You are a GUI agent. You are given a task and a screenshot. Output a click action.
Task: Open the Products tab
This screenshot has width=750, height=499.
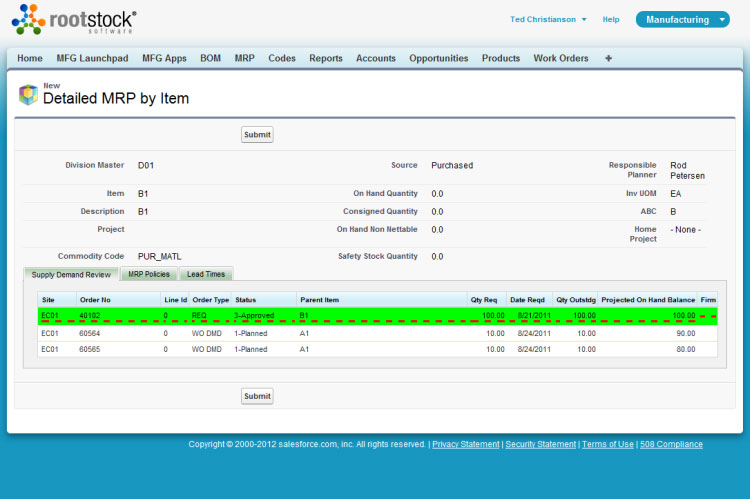[x=501, y=58]
